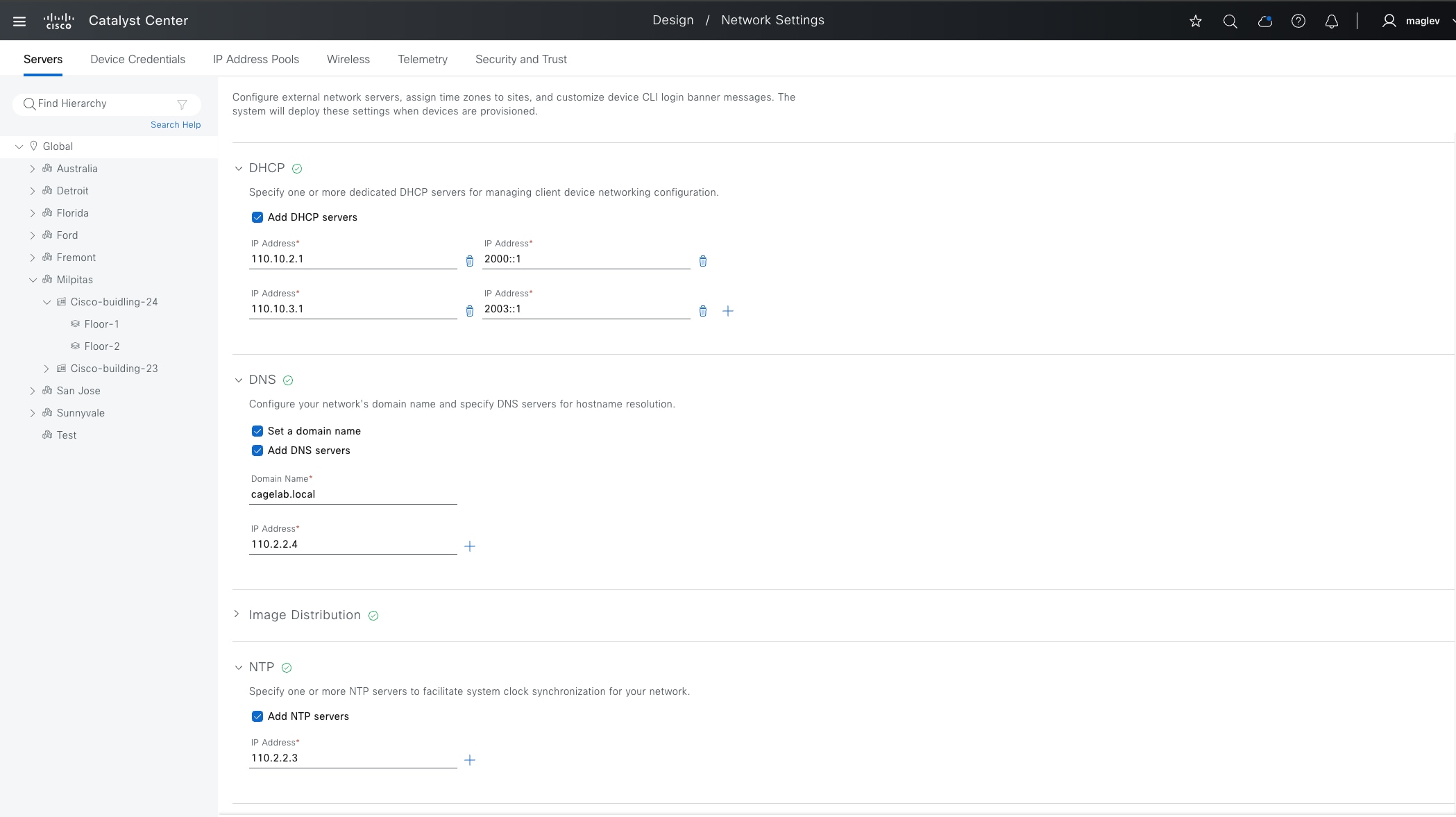1456x817 pixels.
Task: Click the favorites star icon
Action: [x=1195, y=22]
